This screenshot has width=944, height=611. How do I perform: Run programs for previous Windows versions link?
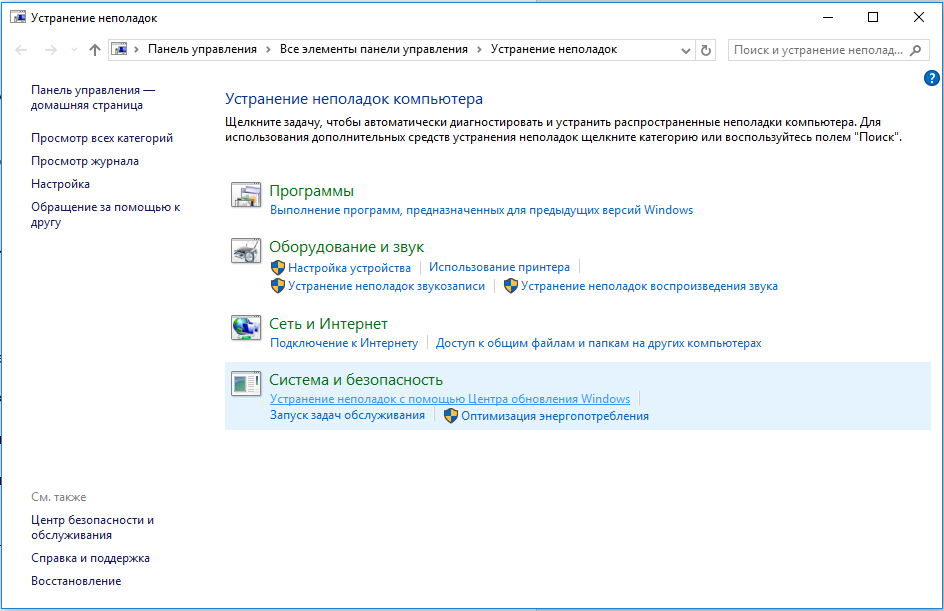pyautogui.click(x=482, y=210)
